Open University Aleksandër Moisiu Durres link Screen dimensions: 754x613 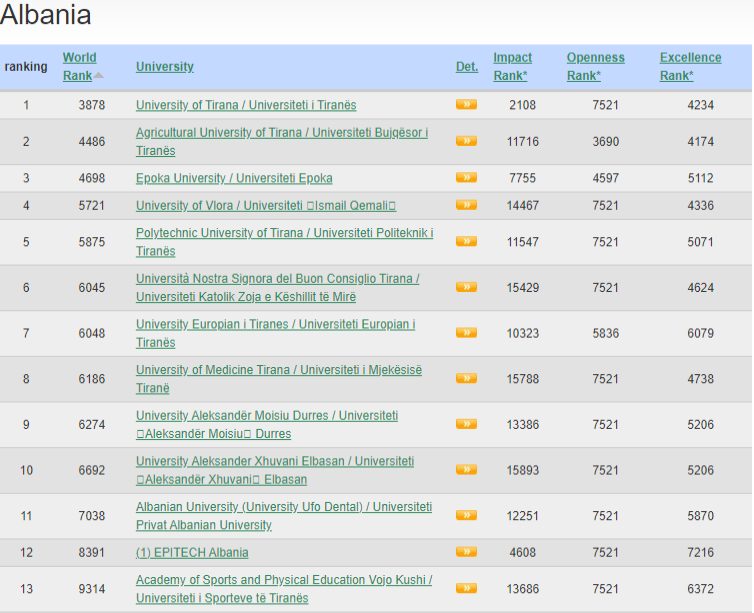tap(267, 416)
